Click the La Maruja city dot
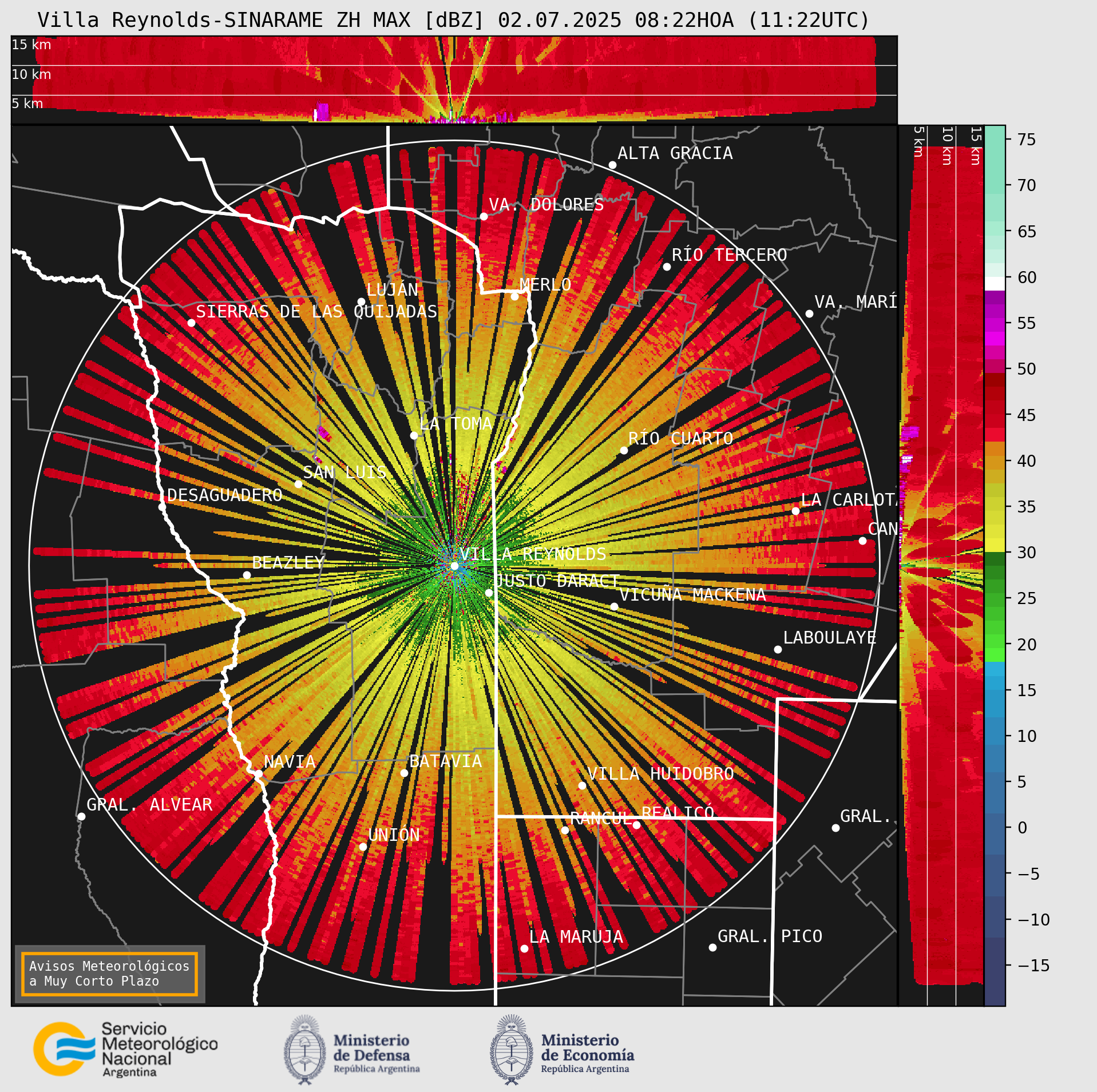This screenshot has width=1097, height=1092. [524, 948]
